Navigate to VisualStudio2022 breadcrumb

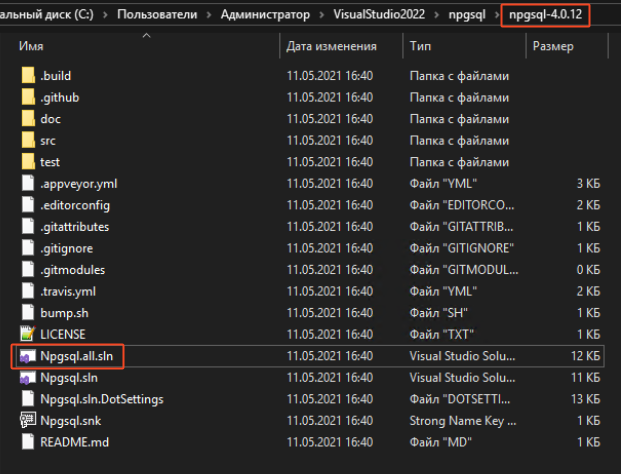pos(379,15)
